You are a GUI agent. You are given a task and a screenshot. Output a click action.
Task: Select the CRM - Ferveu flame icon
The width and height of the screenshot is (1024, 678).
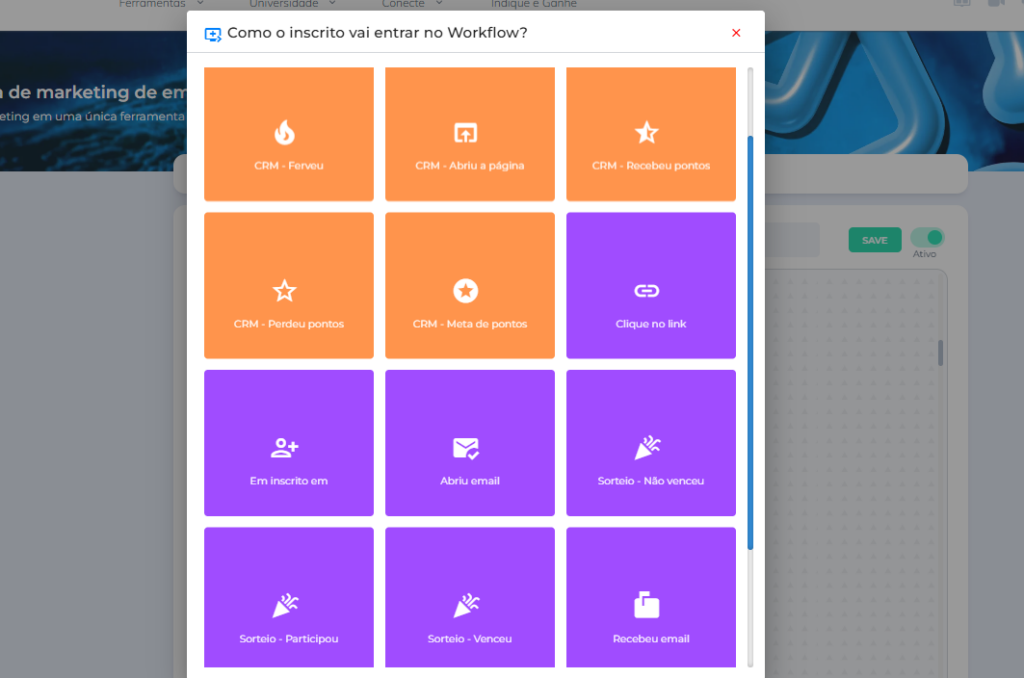(284, 132)
